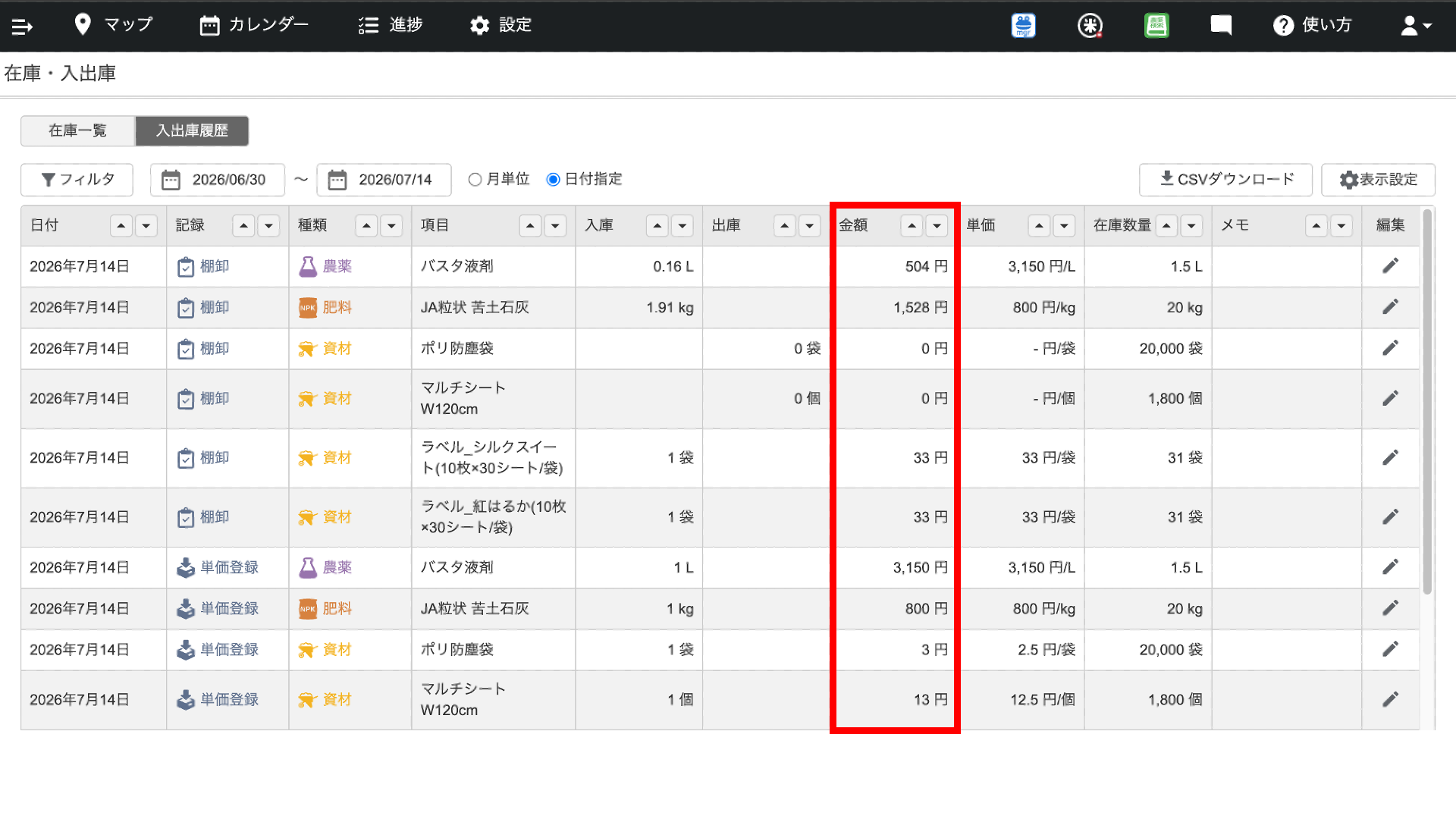1456x819 pixels.
Task: Click the table's vertical scrollbar
Action: click(x=1427, y=402)
